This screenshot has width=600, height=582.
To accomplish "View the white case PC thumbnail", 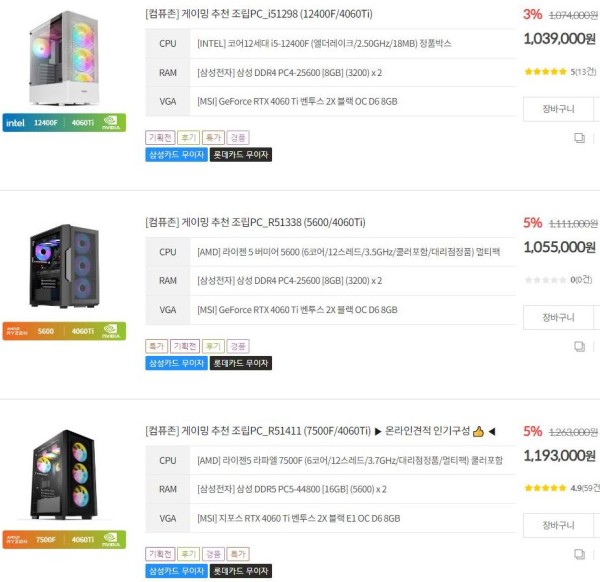I will tap(64, 58).
